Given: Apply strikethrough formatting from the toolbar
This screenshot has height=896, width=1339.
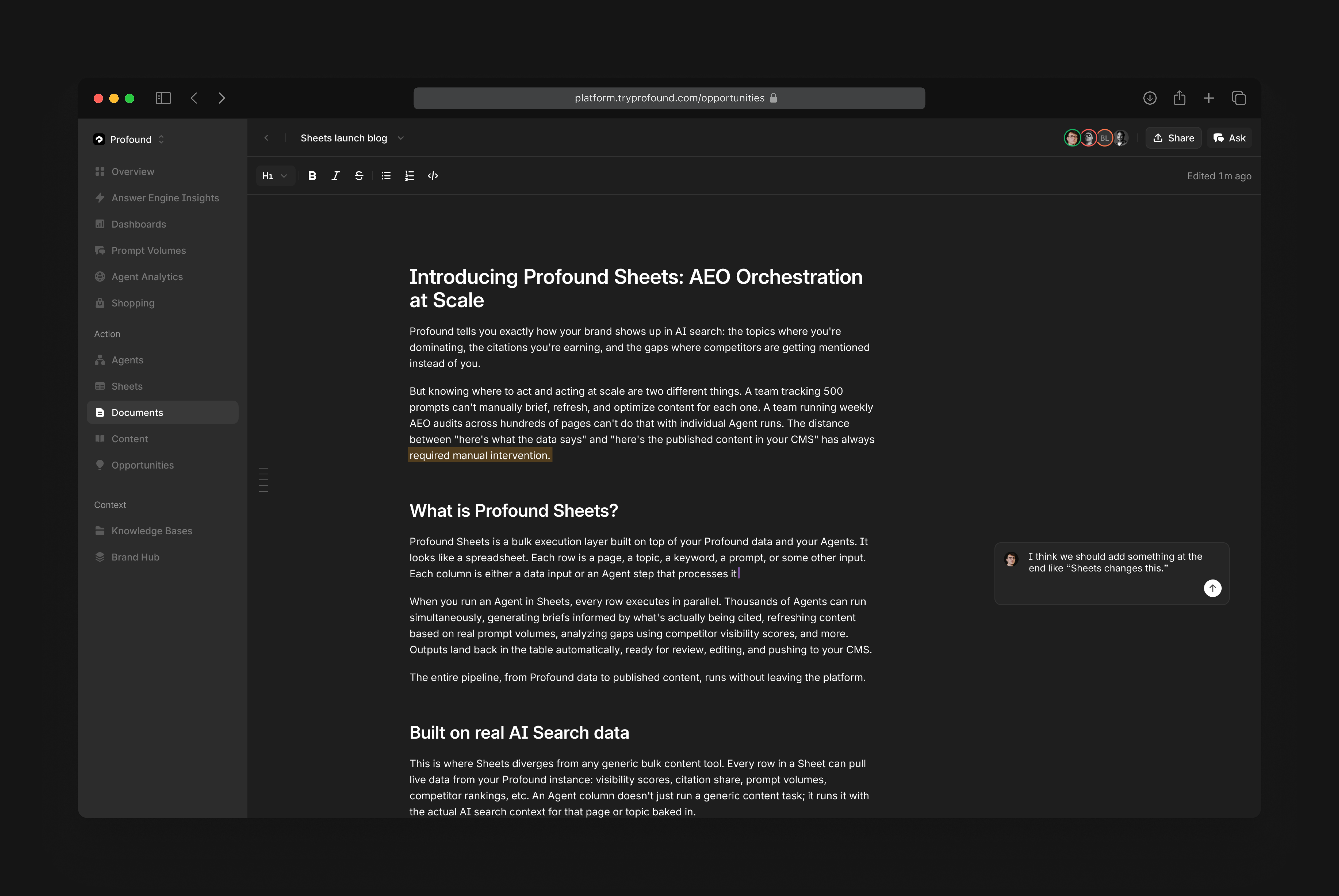Looking at the screenshot, I should (359, 176).
